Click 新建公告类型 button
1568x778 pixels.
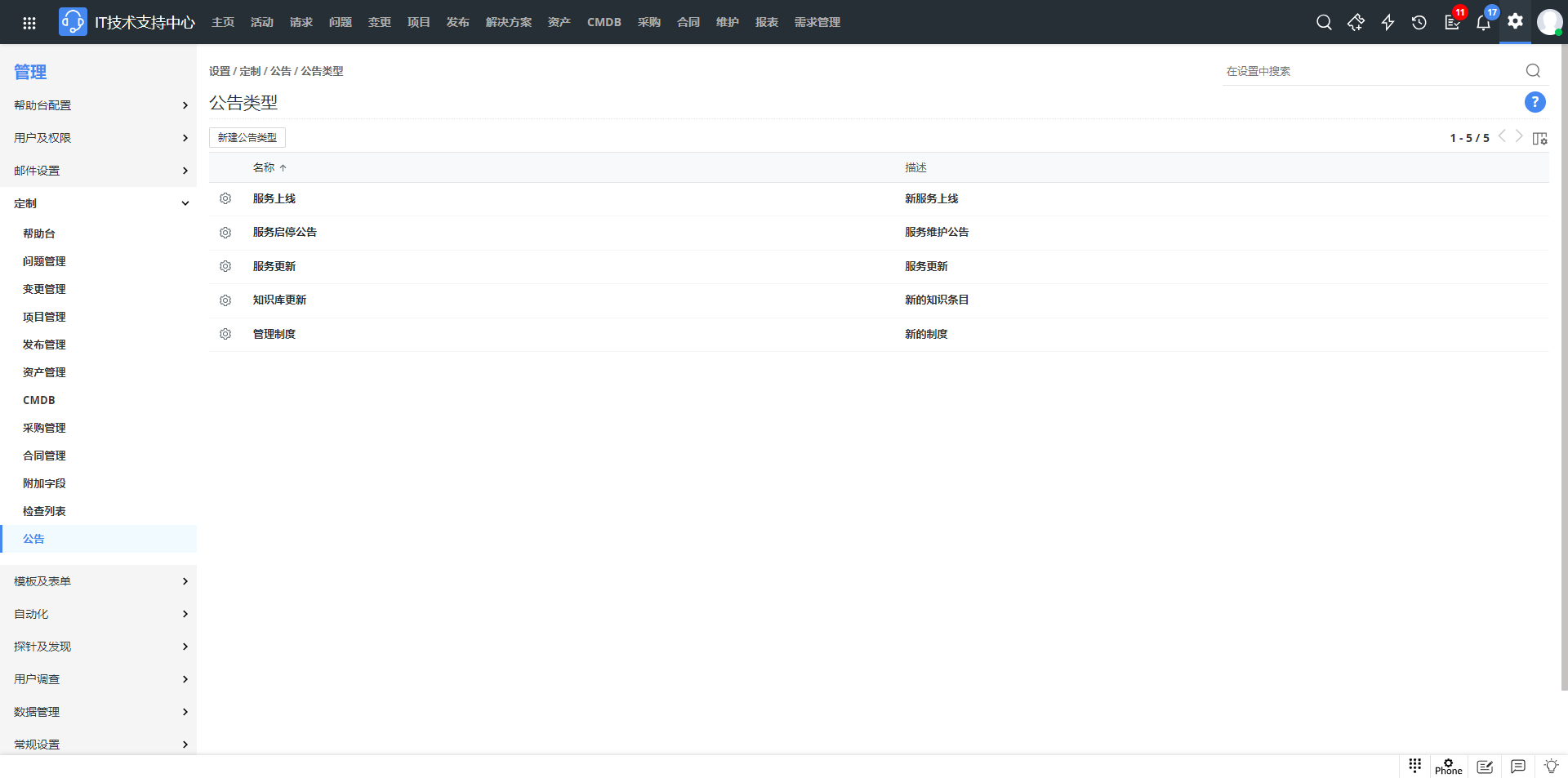click(x=247, y=137)
